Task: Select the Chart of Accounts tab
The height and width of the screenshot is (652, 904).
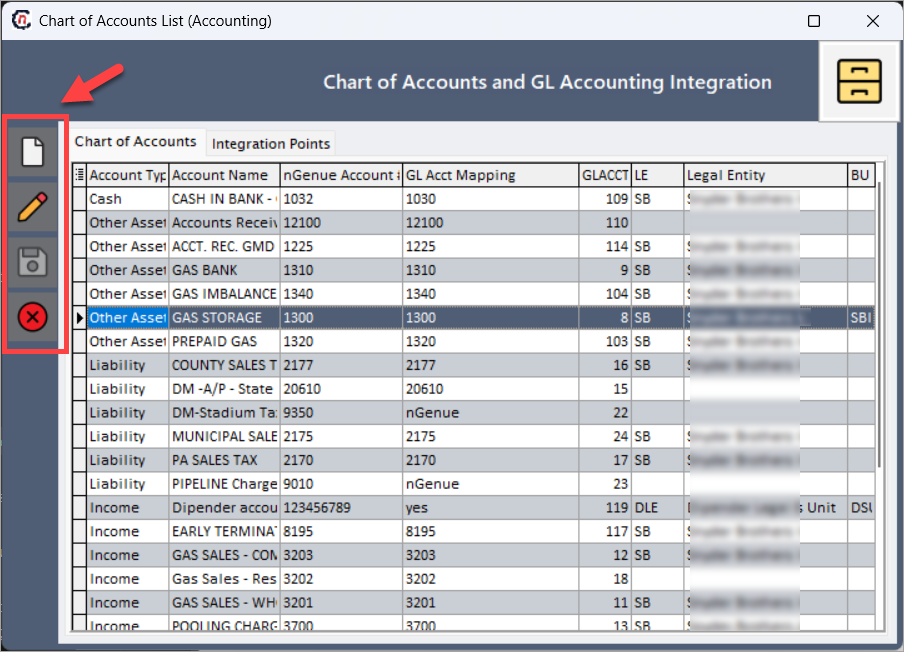Action: pyautogui.click(x=135, y=141)
